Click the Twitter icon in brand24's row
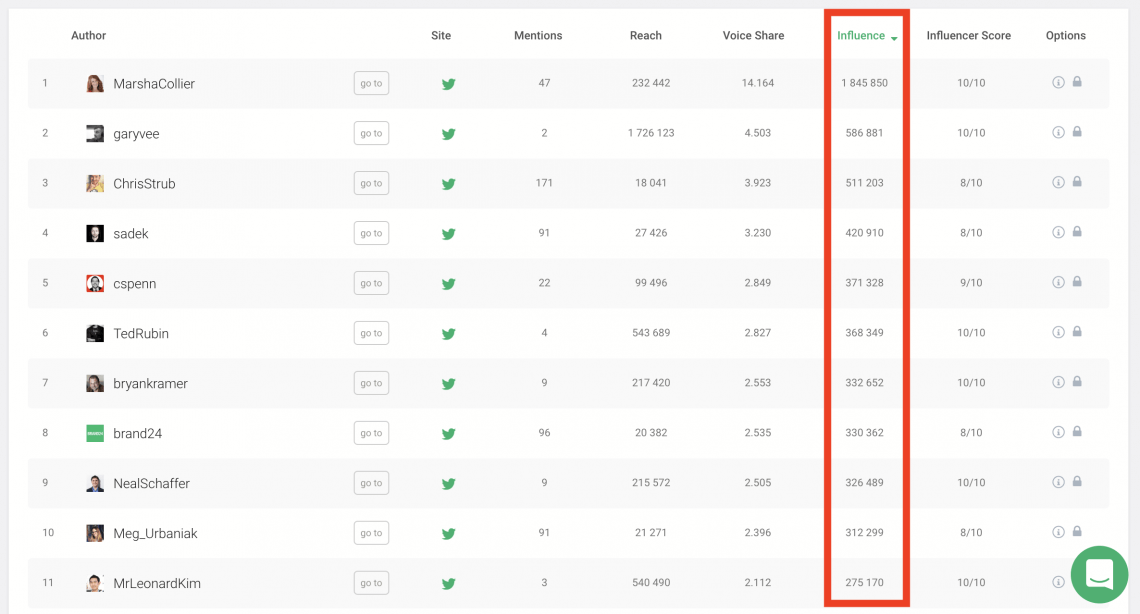Screen dimensions: 1140x614 (x=449, y=434)
